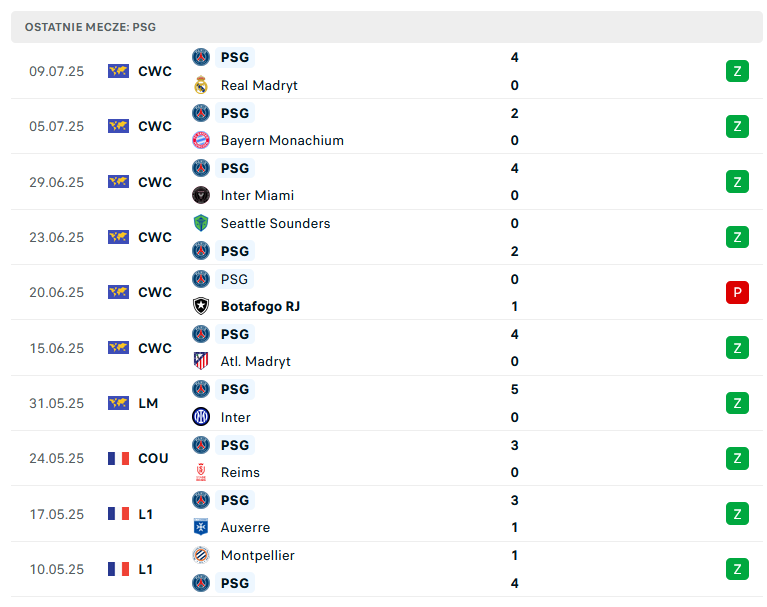
Task: Click the LM competition label for 31.05.25
Action: [148, 403]
